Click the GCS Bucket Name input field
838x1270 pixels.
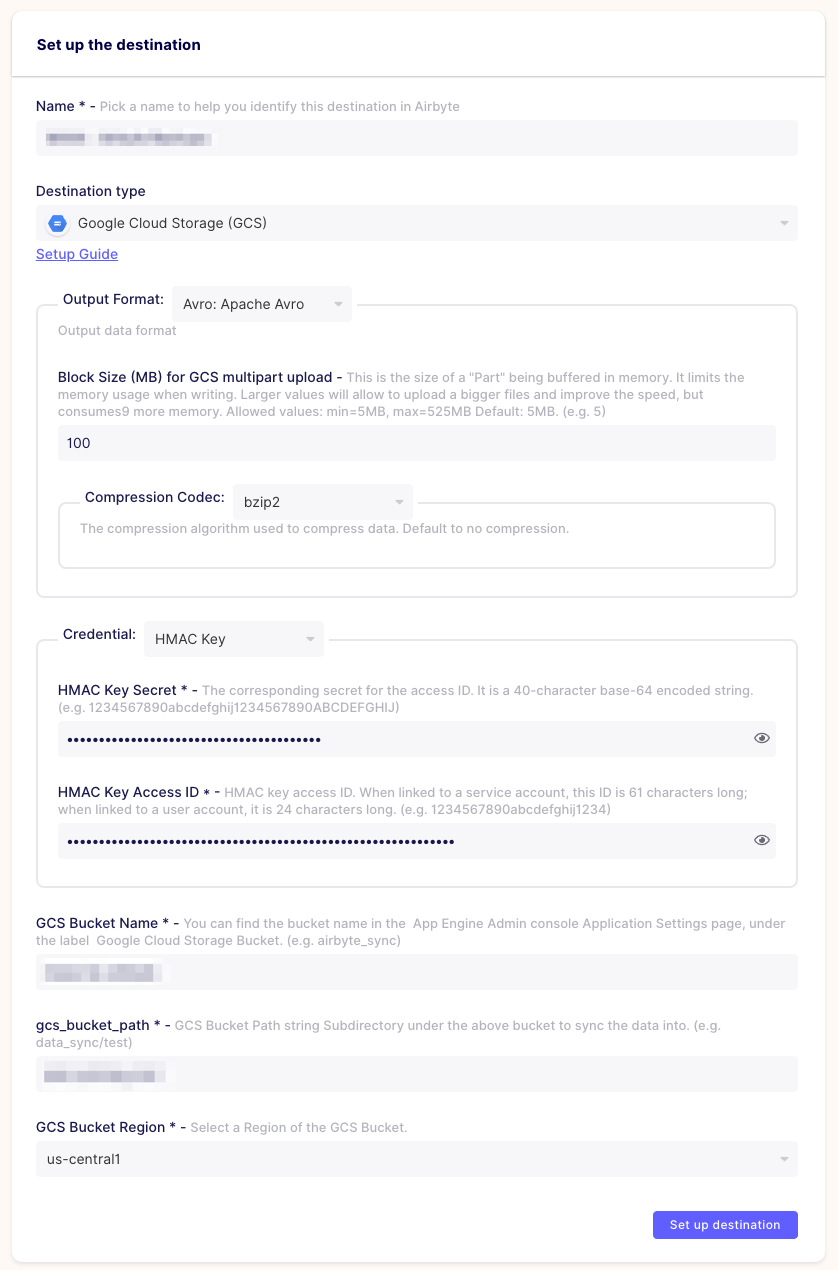coord(416,971)
